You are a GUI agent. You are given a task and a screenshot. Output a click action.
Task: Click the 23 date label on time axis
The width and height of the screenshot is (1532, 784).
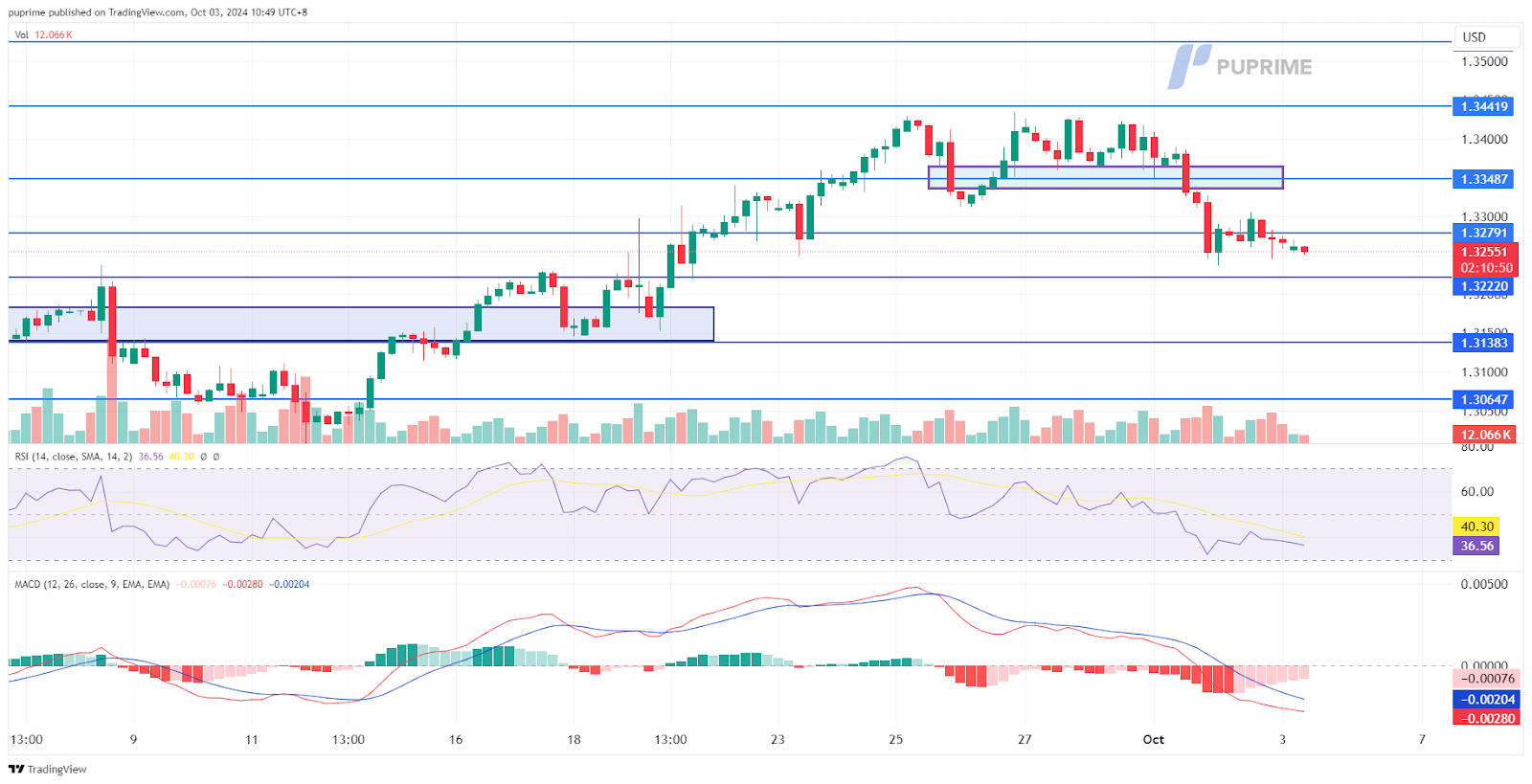click(x=777, y=739)
